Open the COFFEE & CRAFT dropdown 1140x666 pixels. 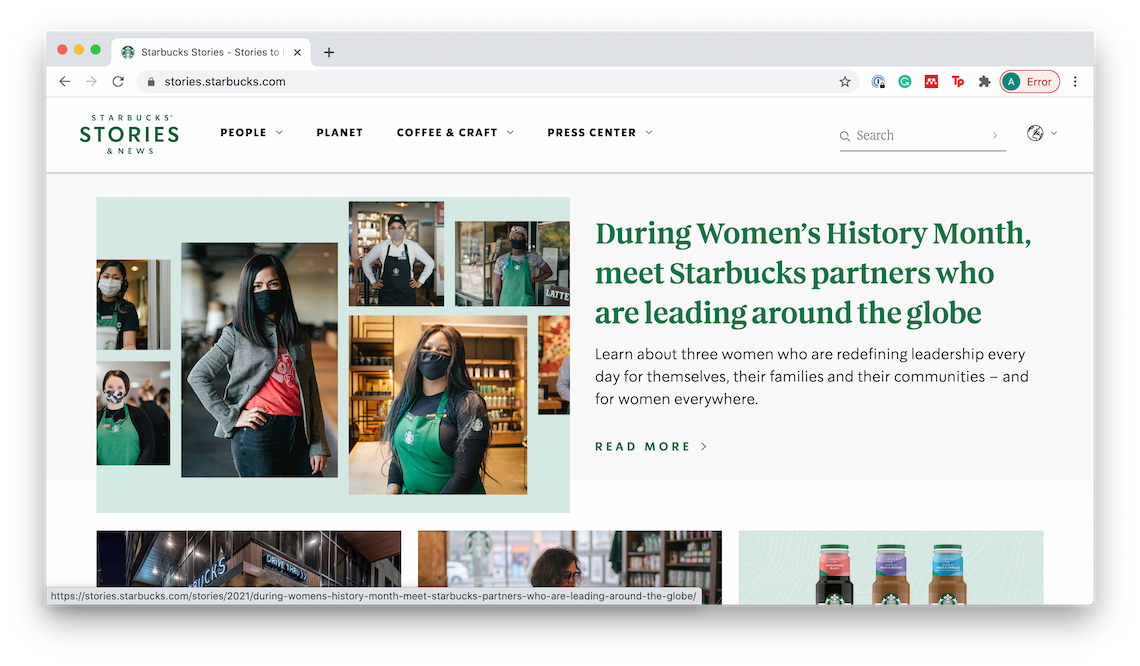coord(455,132)
